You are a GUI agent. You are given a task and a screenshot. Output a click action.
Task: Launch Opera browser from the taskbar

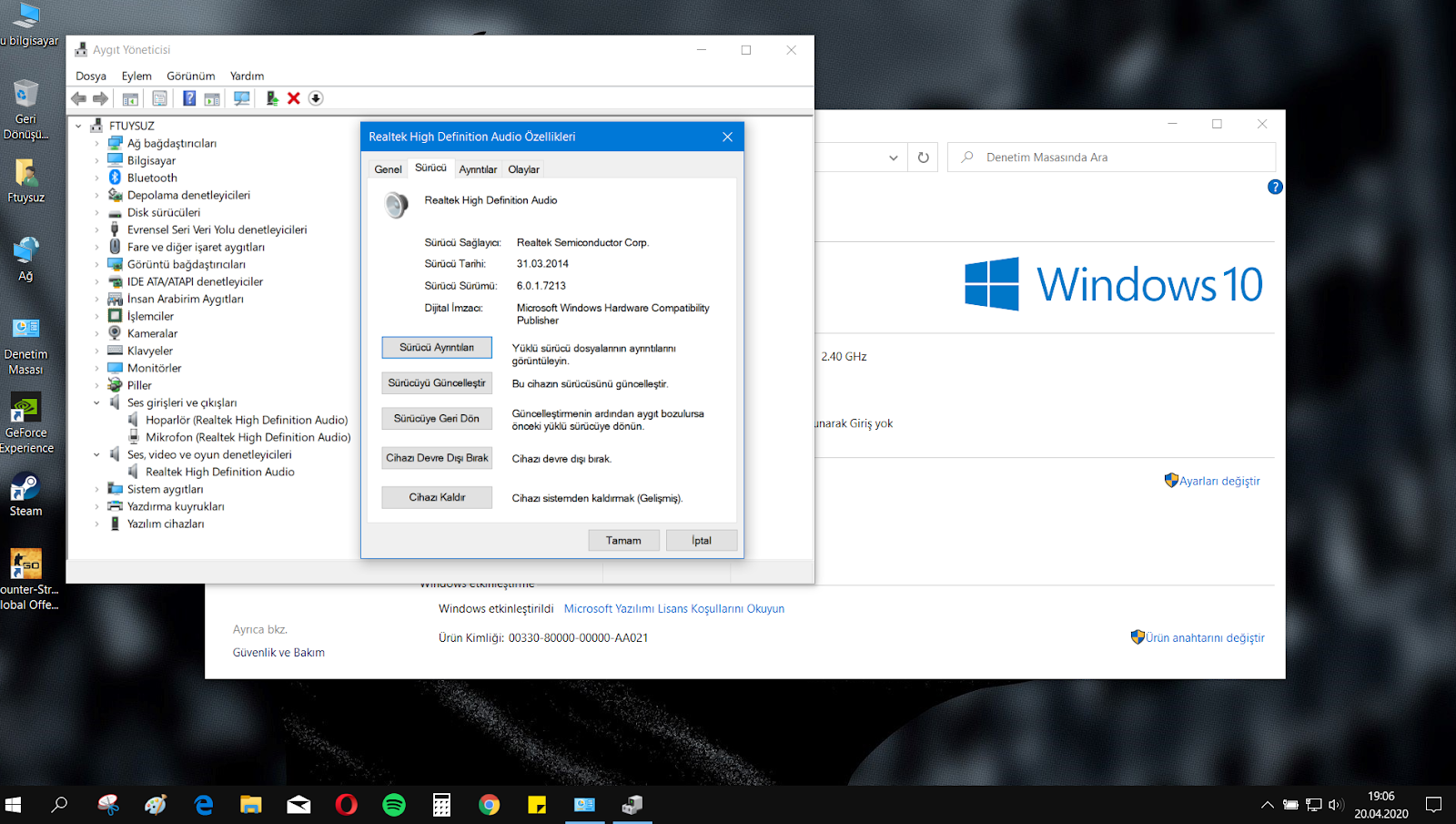click(x=346, y=804)
